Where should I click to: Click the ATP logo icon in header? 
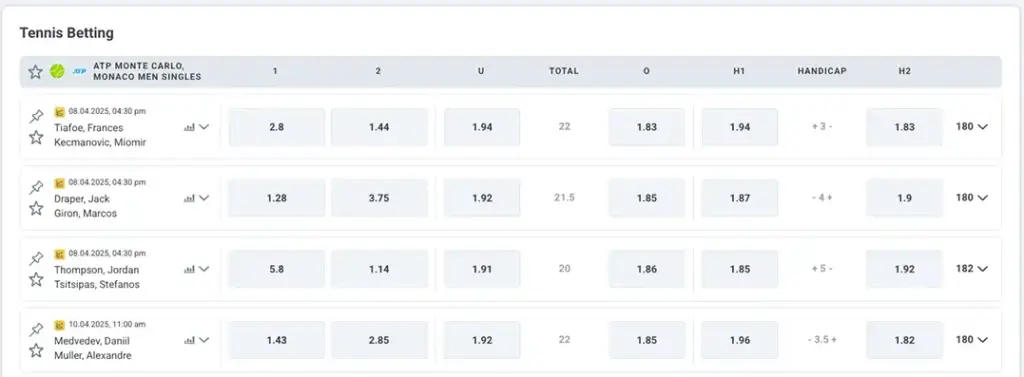tap(80, 72)
